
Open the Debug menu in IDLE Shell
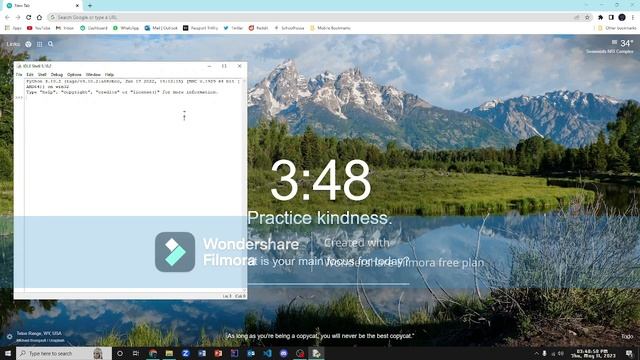point(57,75)
